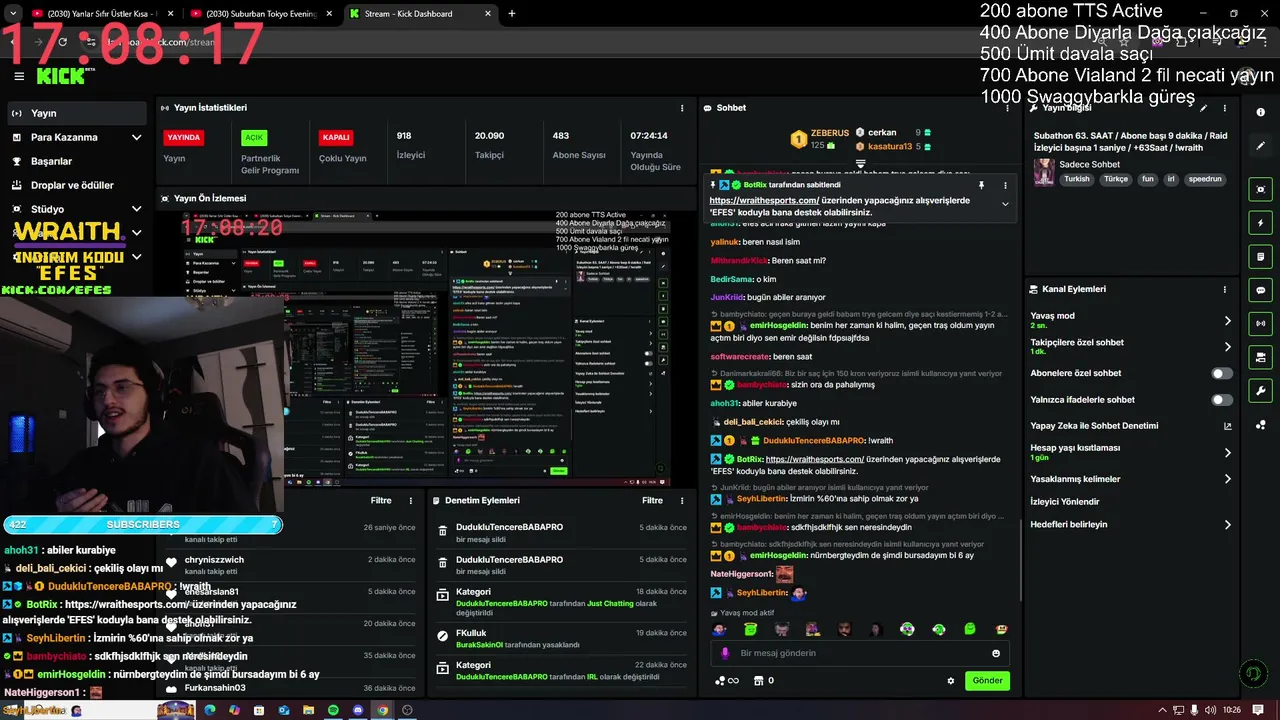Open Takipçilere özel sohbet settings chevron
This screenshot has height=720, width=1280.
(1228, 347)
